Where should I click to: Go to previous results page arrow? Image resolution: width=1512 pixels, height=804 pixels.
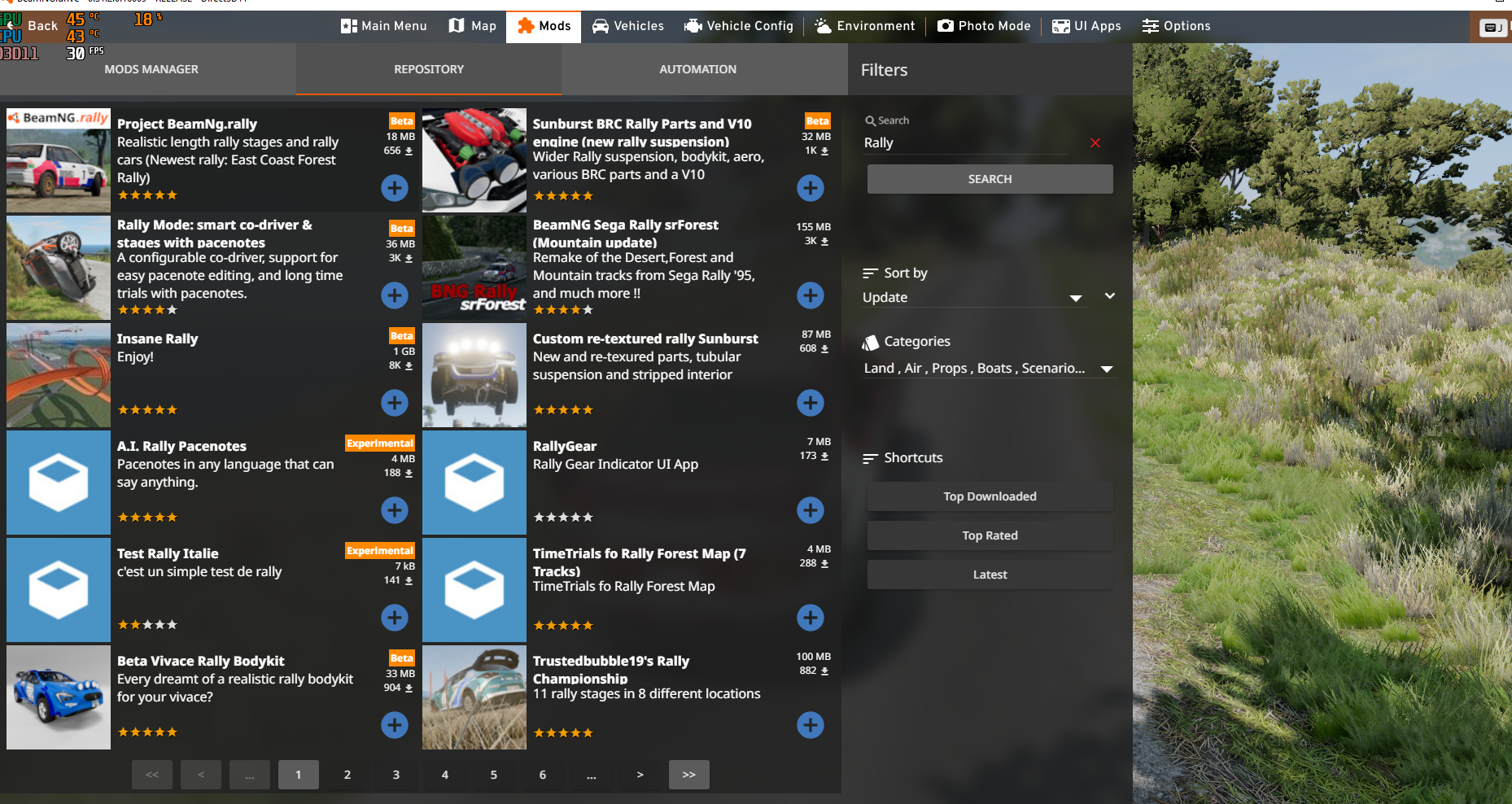[x=201, y=775]
